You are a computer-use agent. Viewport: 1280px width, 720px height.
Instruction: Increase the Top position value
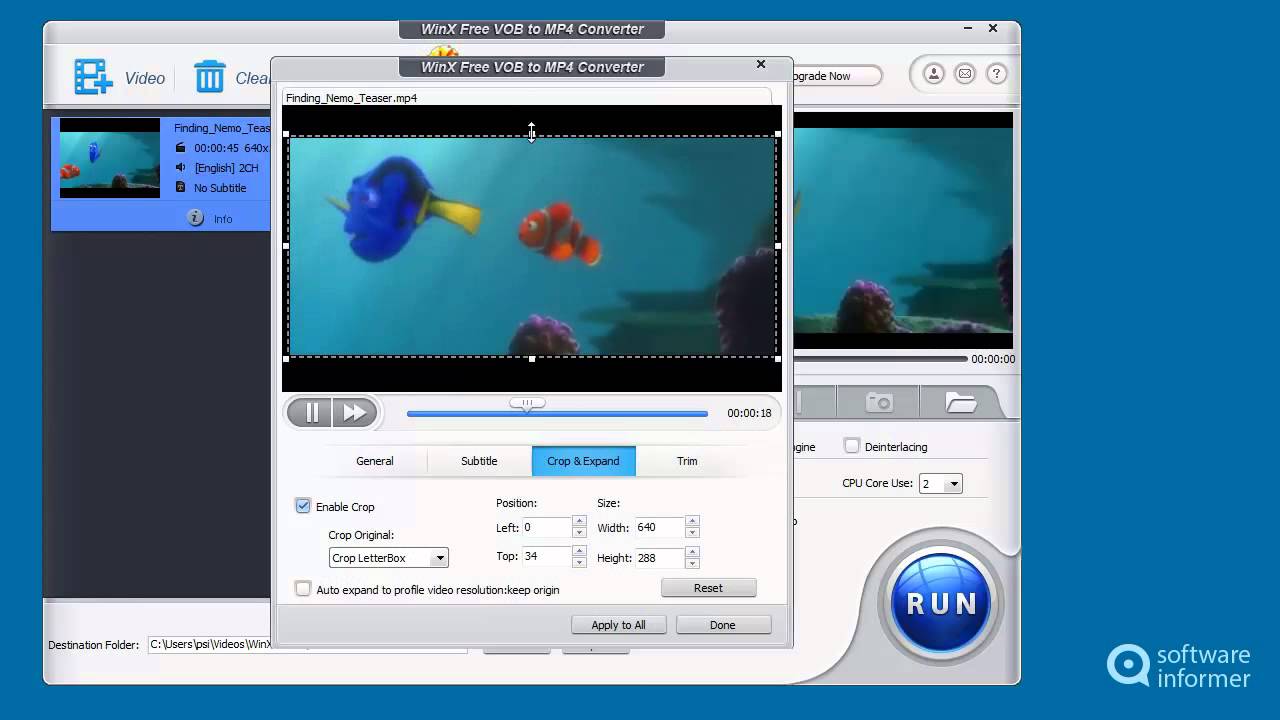[x=579, y=550]
